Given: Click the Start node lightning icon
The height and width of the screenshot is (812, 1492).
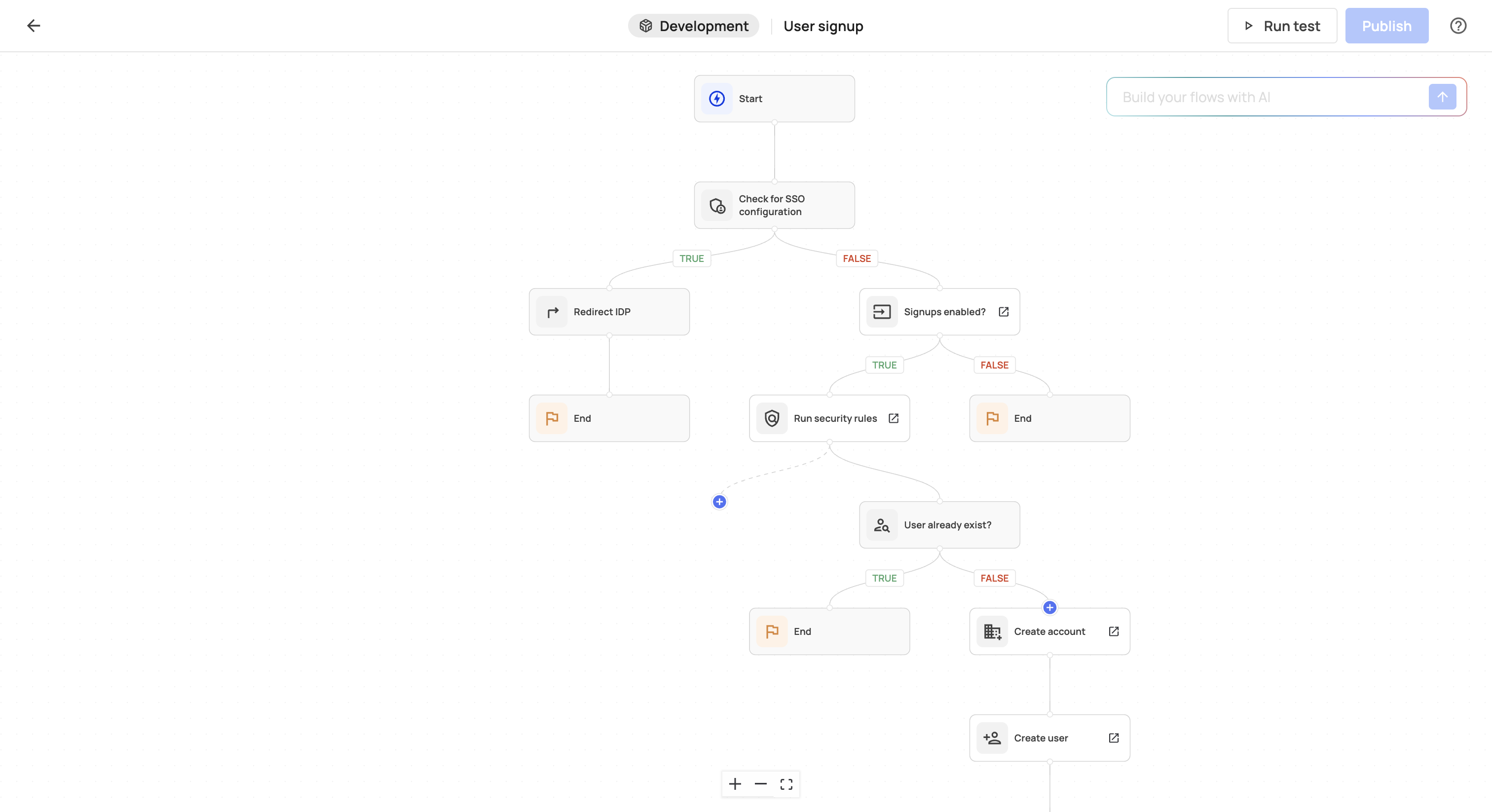Looking at the screenshot, I should coord(716,99).
